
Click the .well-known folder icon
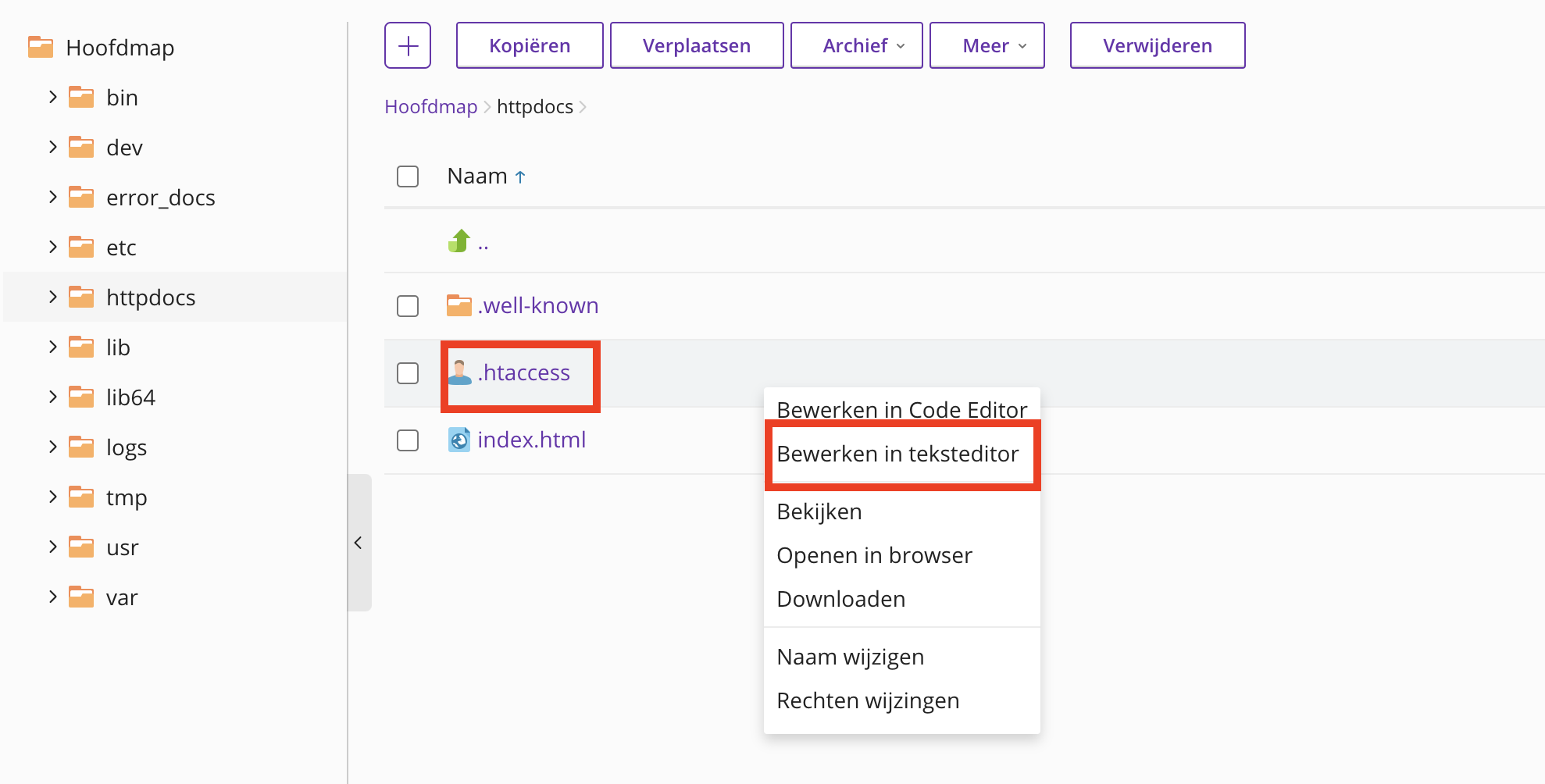[x=459, y=305]
